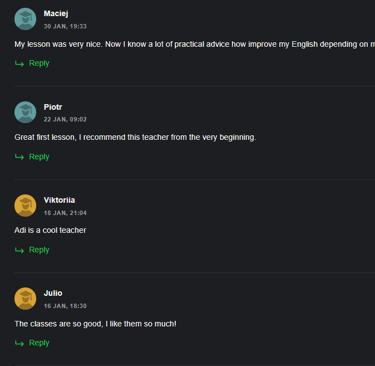
Task: Select the reviewer name Maciej
Action: [56, 14]
